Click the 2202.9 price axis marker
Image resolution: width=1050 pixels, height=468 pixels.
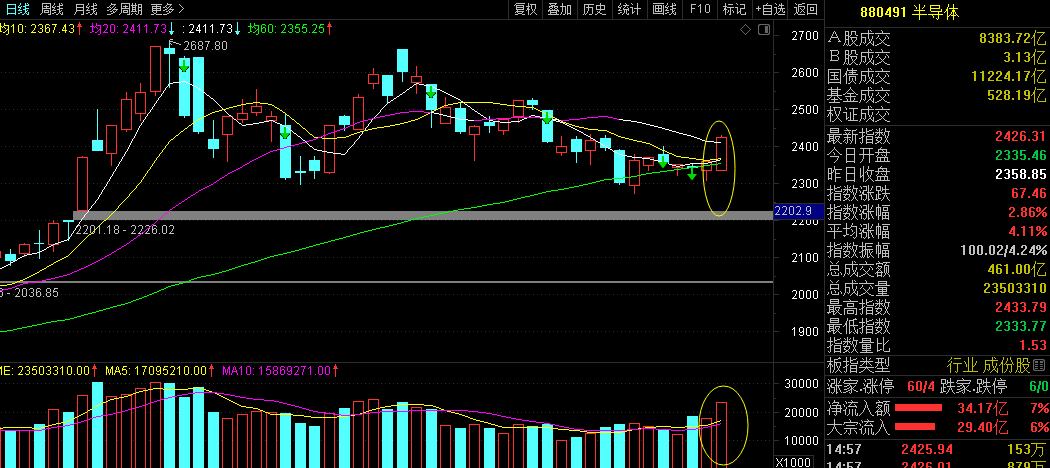tap(793, 211)
